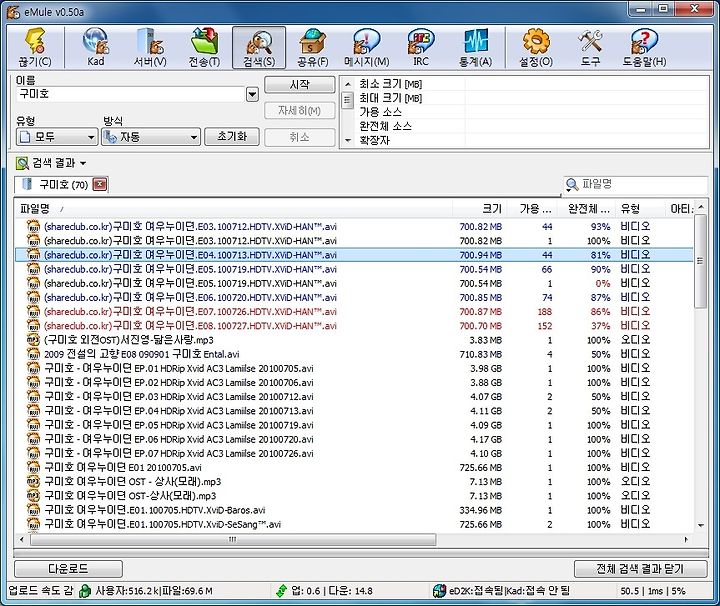Select the E04.100713 HDTV XViD-HAN row

click(x=354, y=255)
